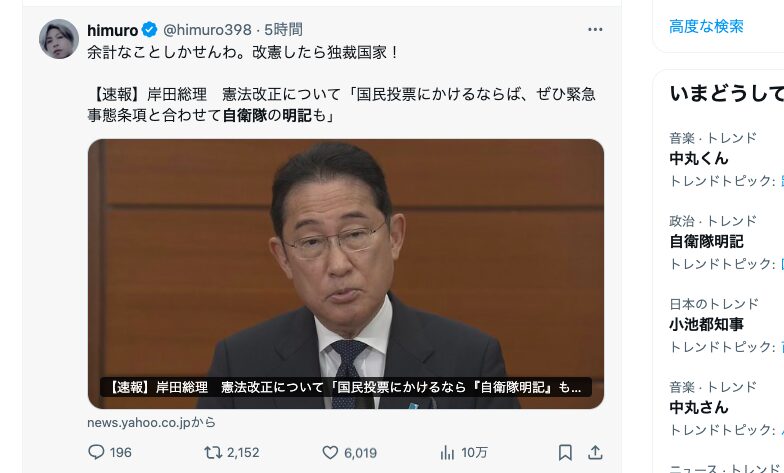Share the tweet with the upload icon

[x=595, y=452]
